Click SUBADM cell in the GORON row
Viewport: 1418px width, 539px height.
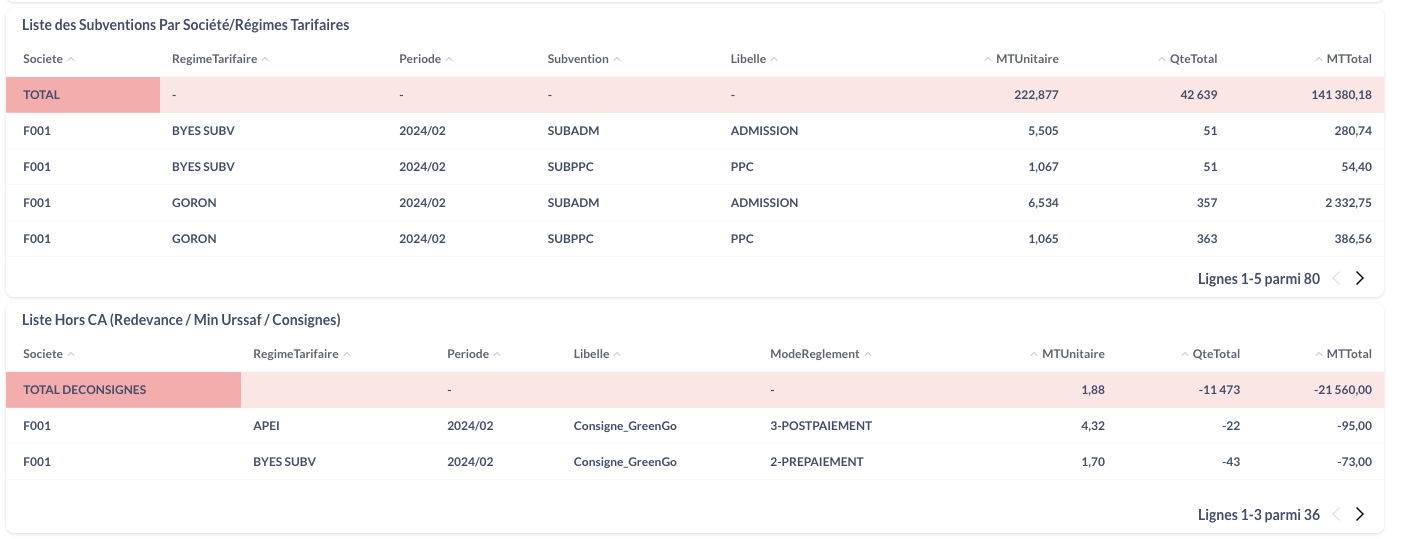pyautogui.click(x=573, y=203)
